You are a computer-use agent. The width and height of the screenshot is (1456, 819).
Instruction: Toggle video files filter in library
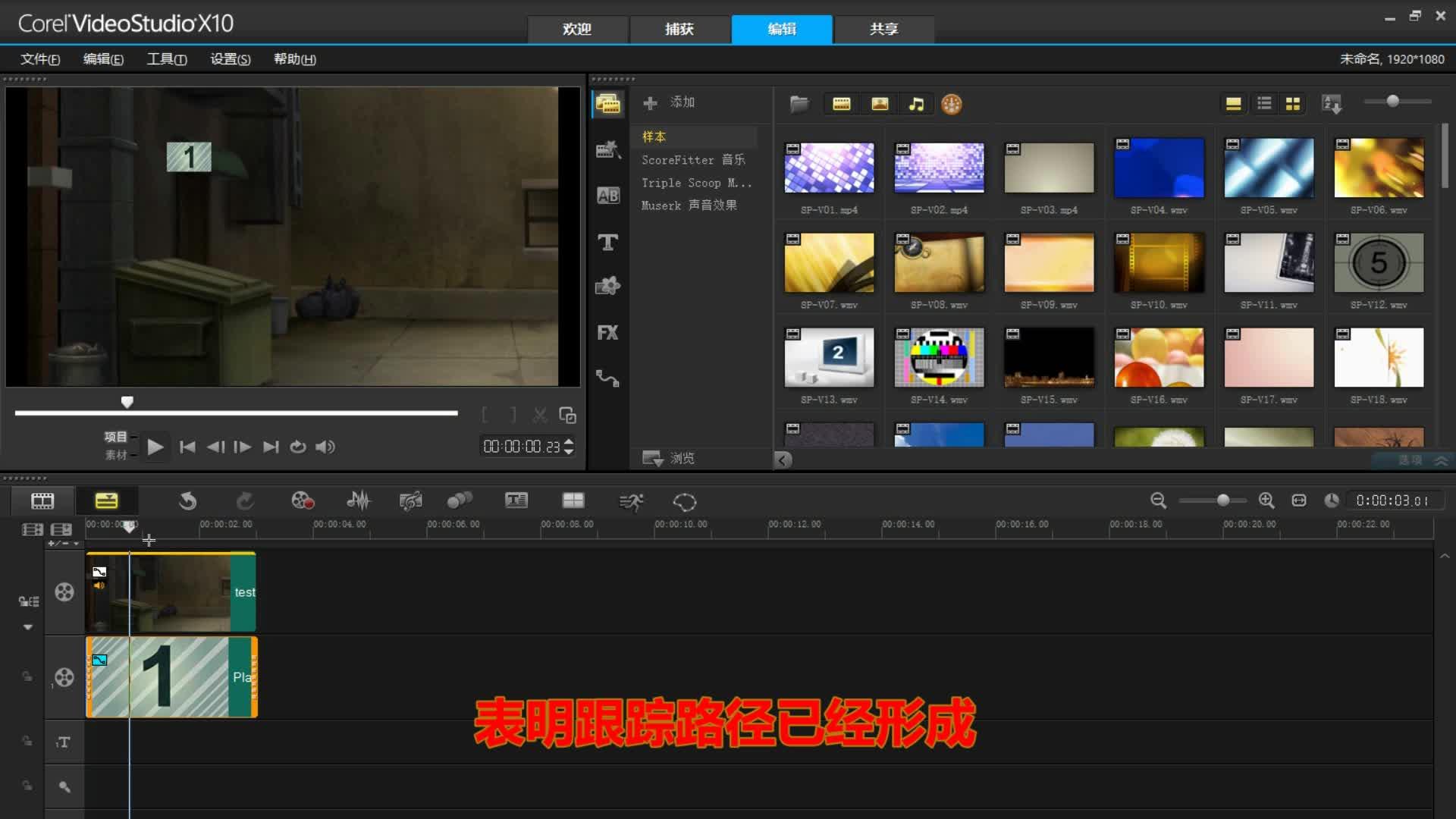click(x=841, y=104)
